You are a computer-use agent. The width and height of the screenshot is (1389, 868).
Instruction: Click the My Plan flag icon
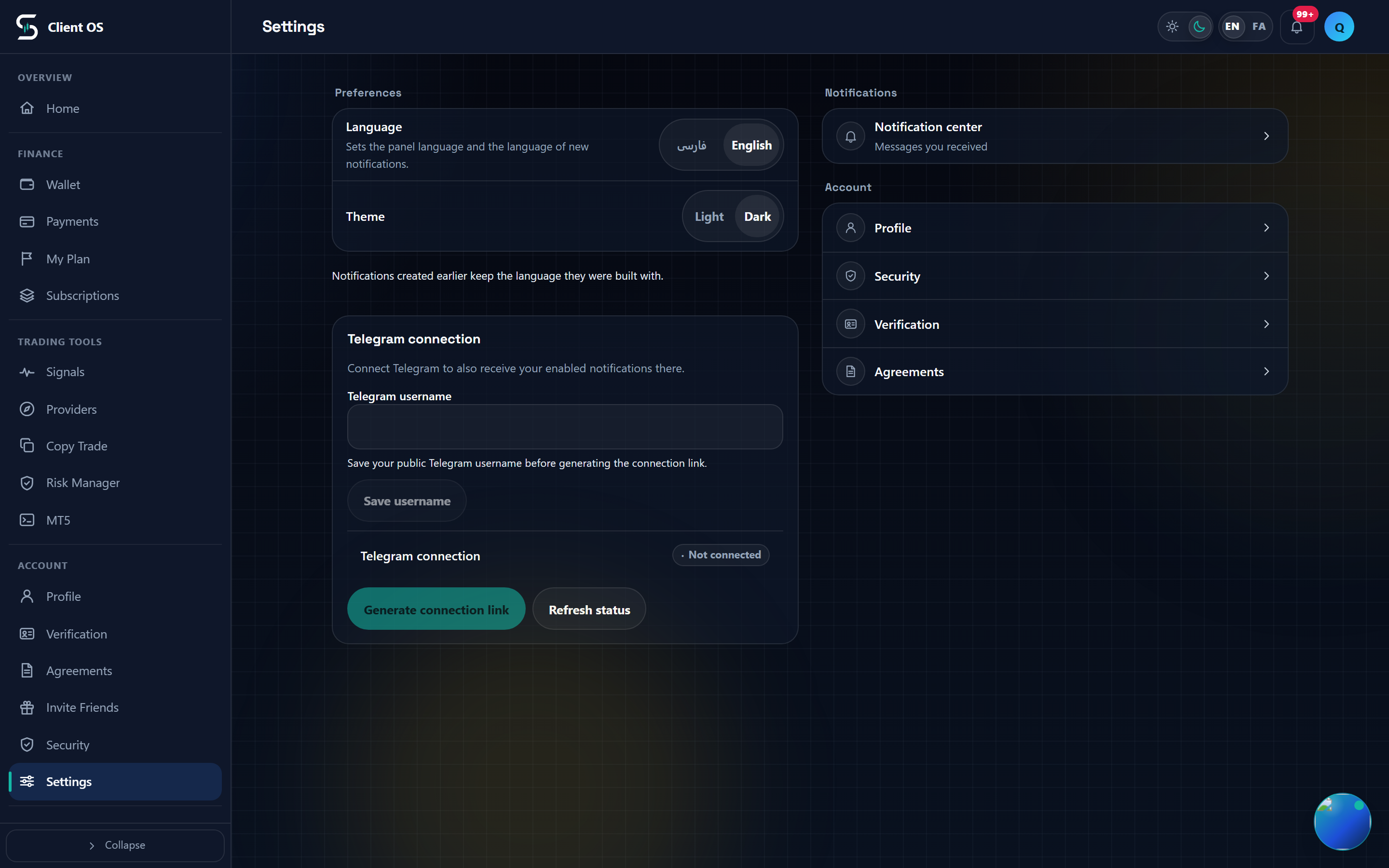tap(27, 259)
